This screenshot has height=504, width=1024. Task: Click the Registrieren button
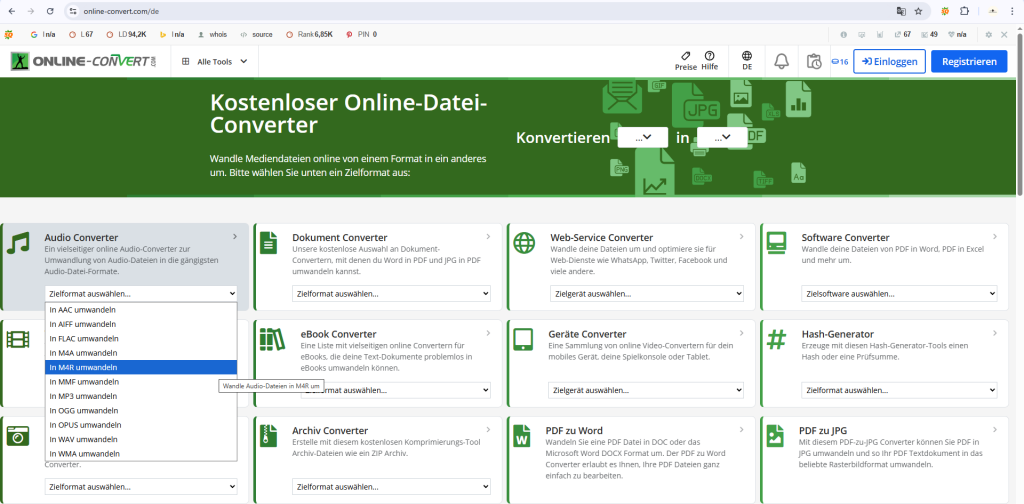click(x=970, y=61)
